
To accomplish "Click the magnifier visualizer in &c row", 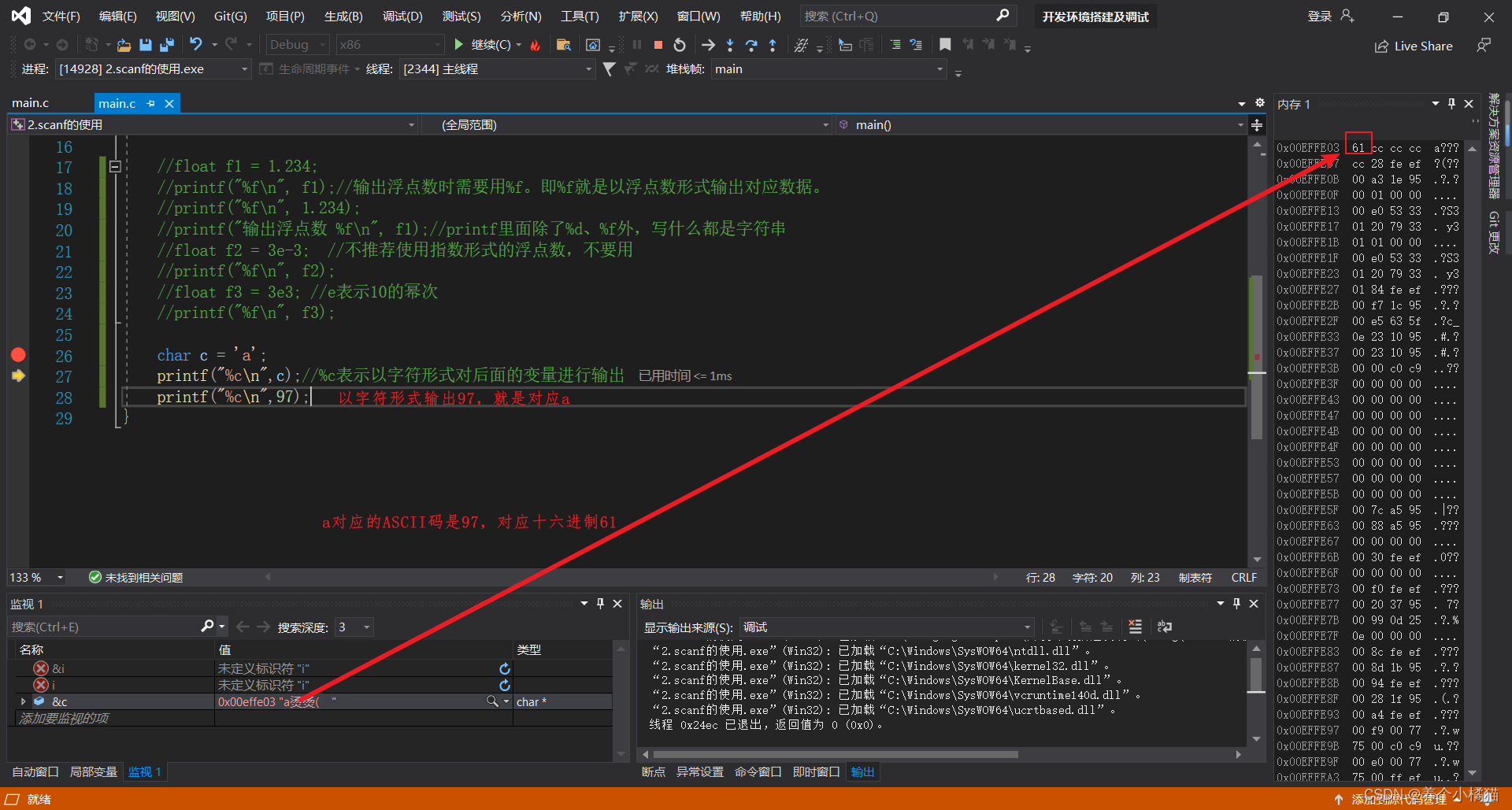I will tap(492, 701).
